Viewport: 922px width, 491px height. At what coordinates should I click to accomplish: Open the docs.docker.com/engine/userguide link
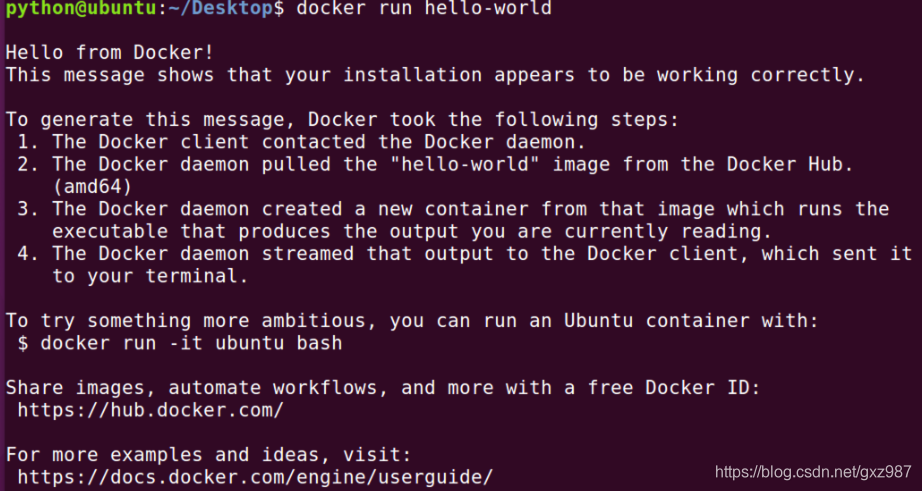[x=255, y=477]
